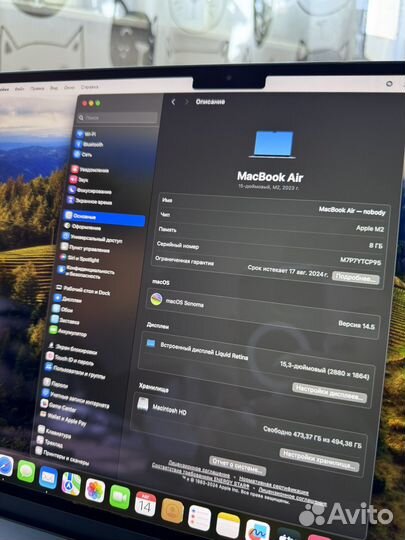Viewport: 405px width, 540px height.
Task: Open Настройки дисплеев… button
Action: [x=329, y=393]
